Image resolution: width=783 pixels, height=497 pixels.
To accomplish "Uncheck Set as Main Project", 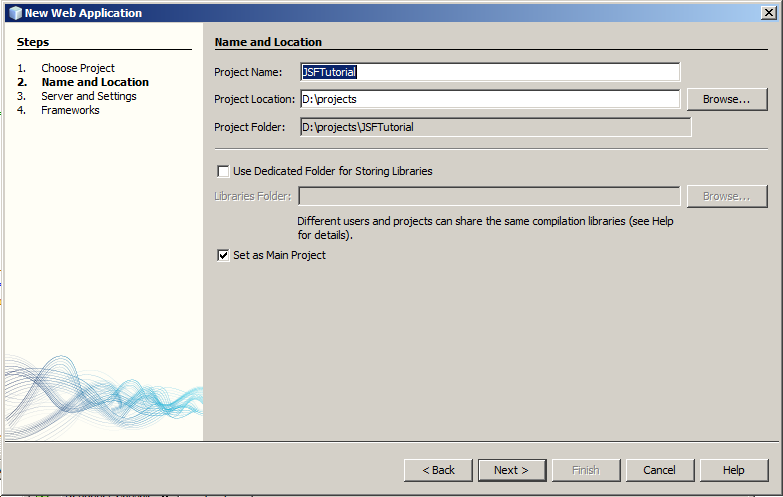I will point(223,255).
